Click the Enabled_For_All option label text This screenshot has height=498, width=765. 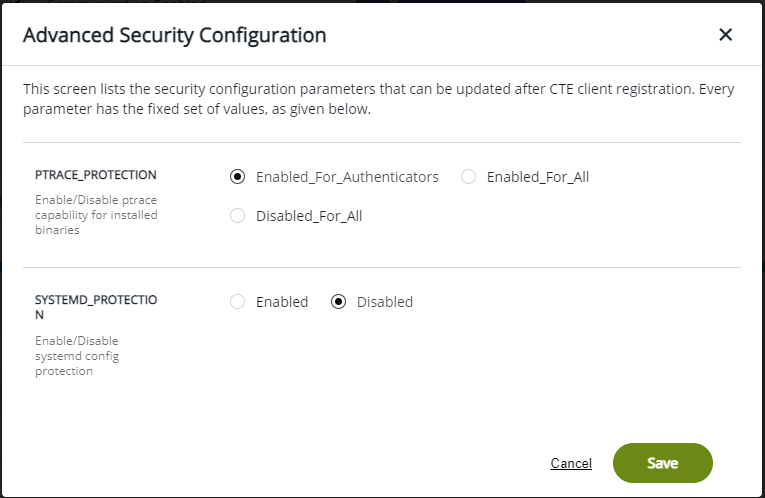(x=537, y=177)
